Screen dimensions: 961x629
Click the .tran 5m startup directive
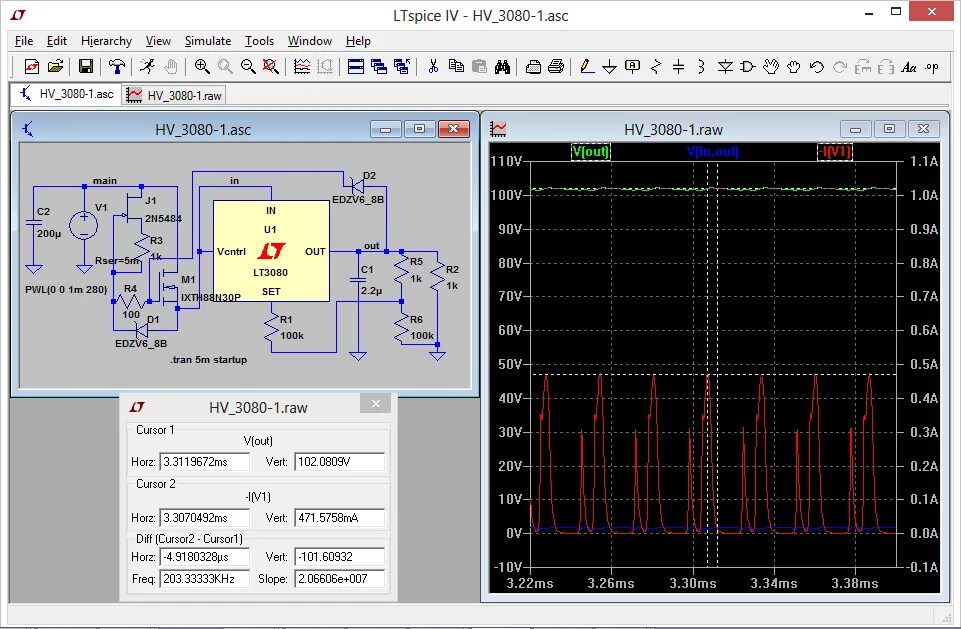click(x=208, y=360)
